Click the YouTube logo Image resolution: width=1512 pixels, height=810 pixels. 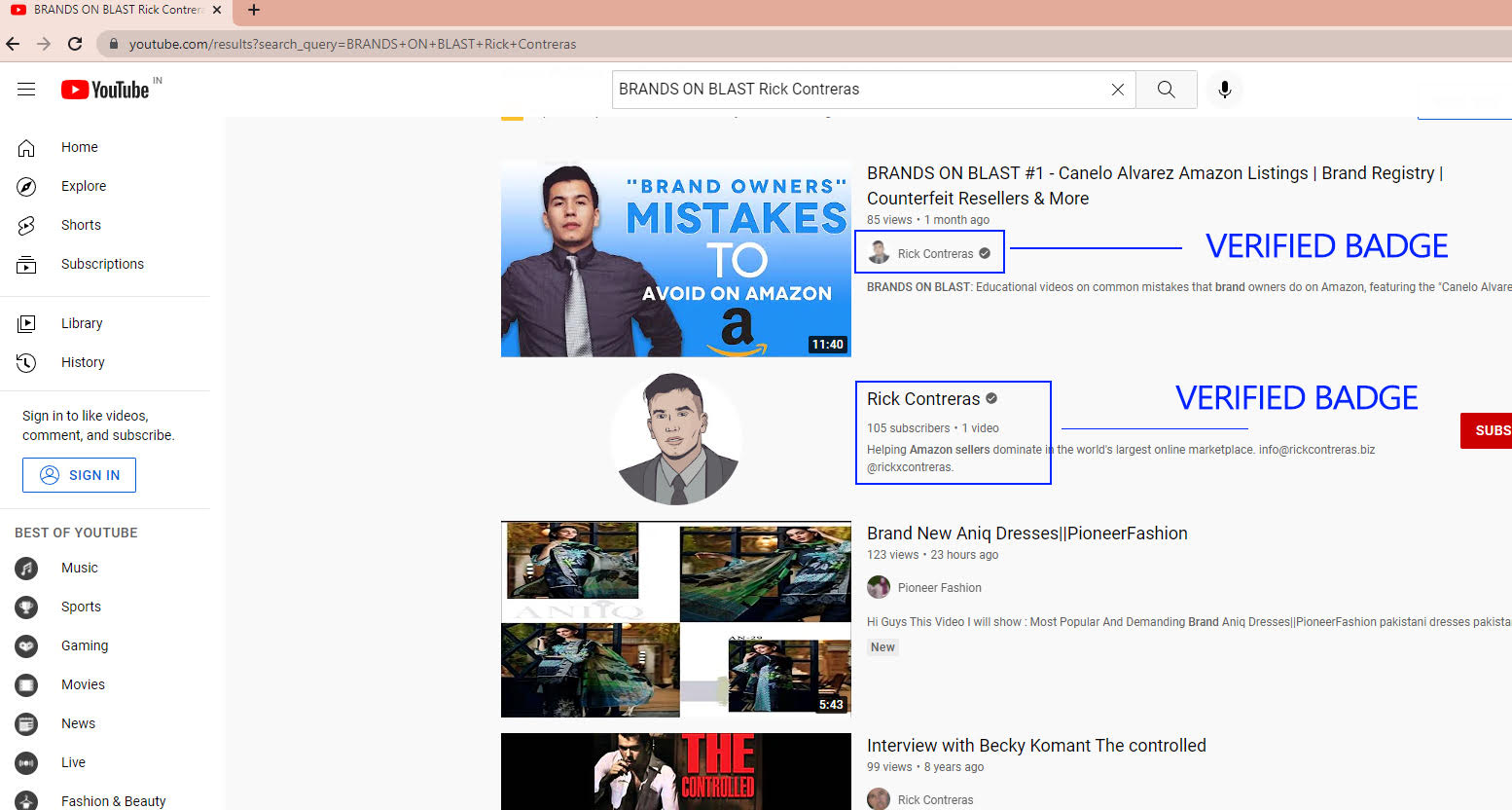(x=105, y=90)
